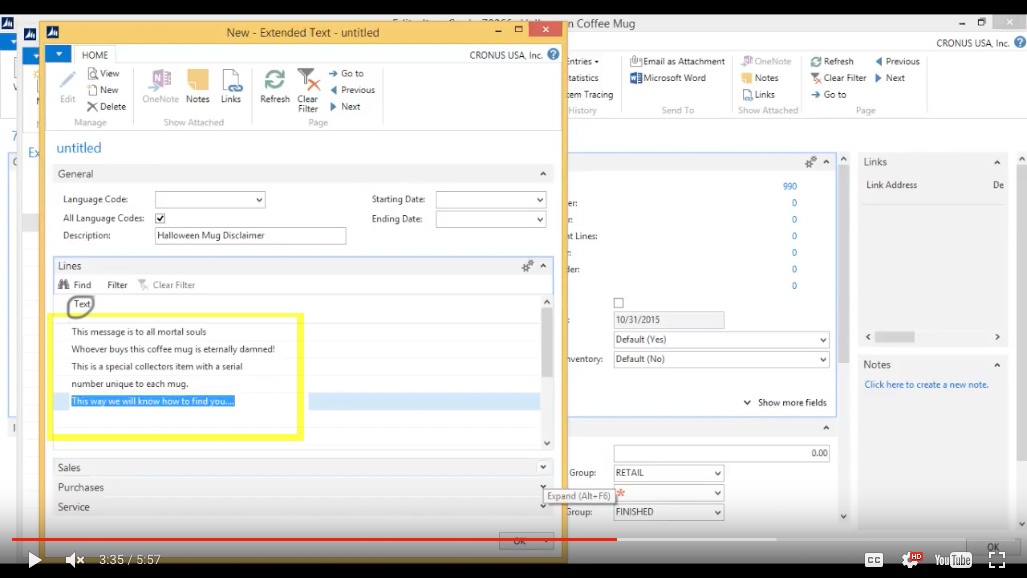This screenshot has width=1027, height=578.
Task: Collapse the General FastTab
Action: click(542, 174)
